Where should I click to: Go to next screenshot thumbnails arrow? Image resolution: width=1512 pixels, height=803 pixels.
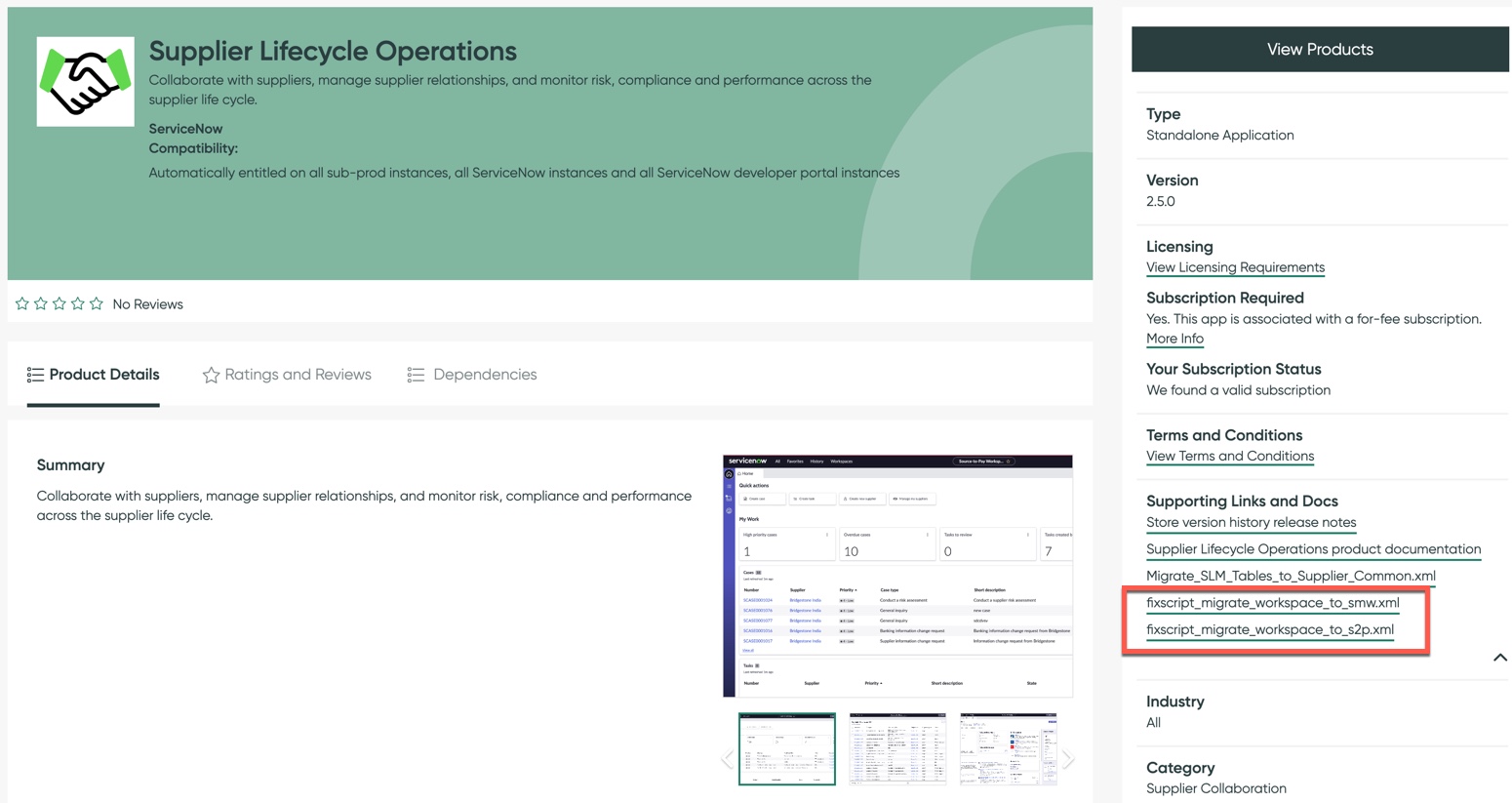click(x=1069, y=759)
